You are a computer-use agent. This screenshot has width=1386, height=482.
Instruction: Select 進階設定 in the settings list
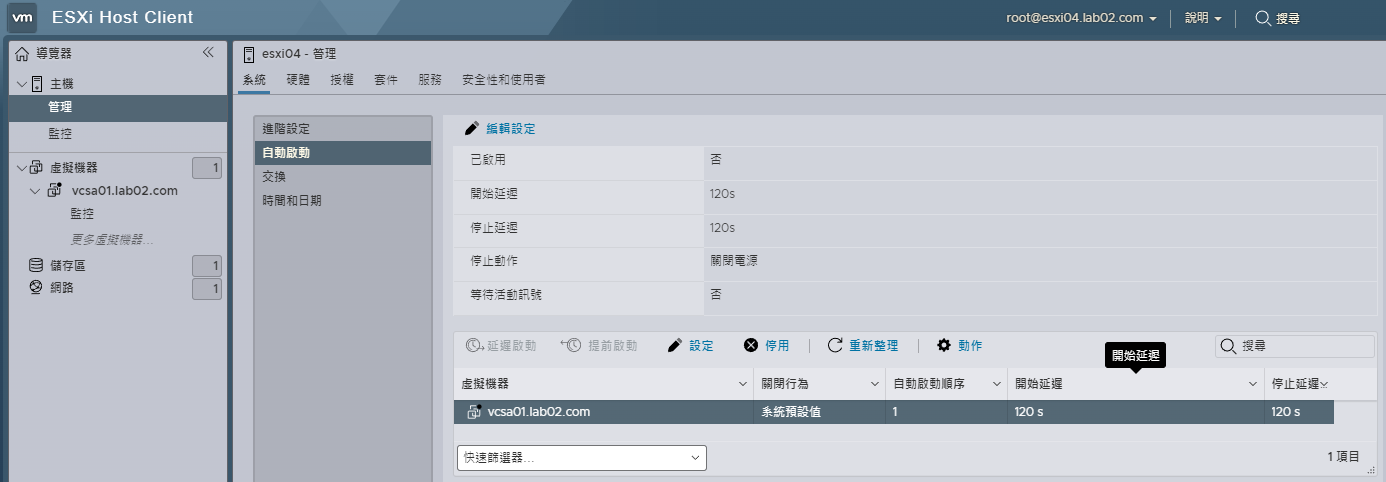[343, 129]
